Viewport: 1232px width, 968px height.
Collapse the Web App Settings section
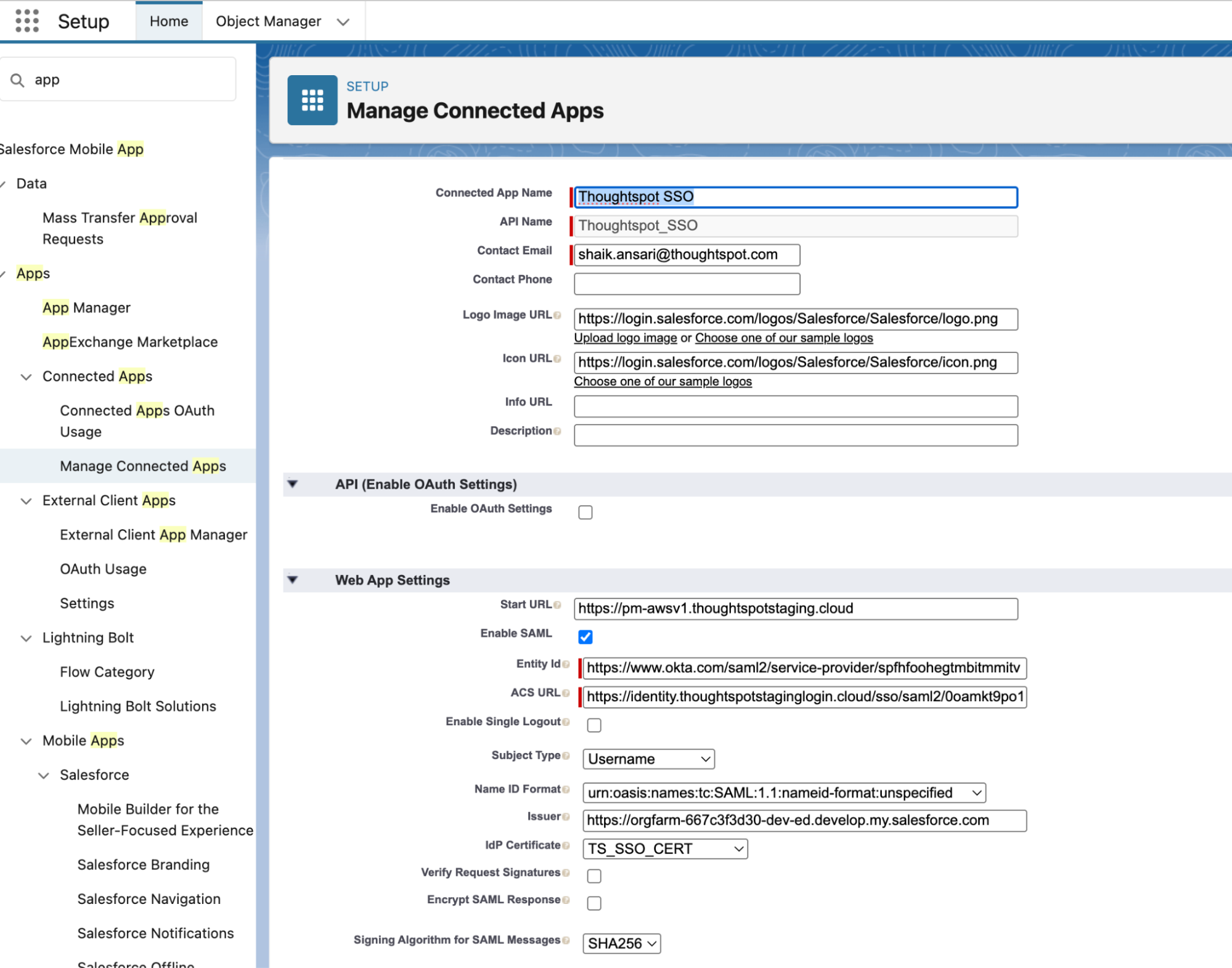click(x=292, y=579)
